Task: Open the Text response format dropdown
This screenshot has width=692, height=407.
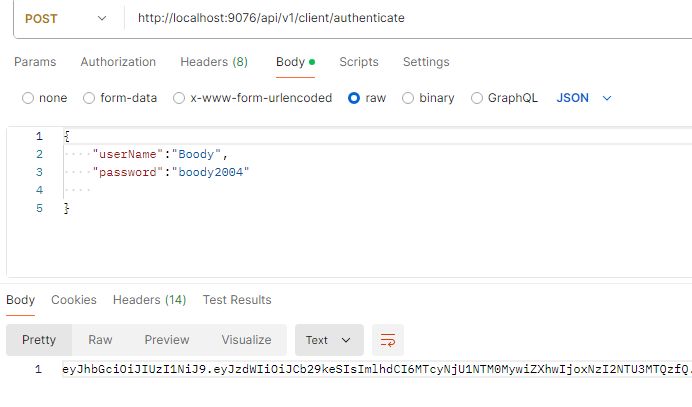Action: (x=329, y=340)
